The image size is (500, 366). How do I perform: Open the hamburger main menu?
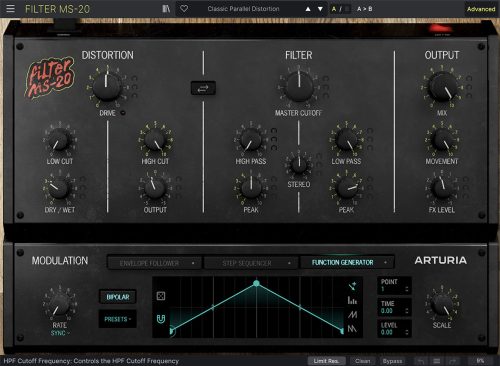(x=10, y=8)
